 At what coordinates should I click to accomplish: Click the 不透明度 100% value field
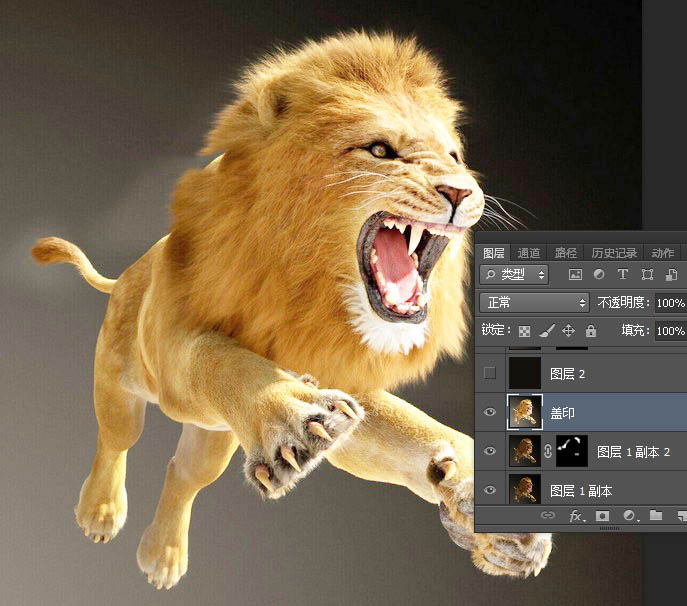[x=671, y=303]
